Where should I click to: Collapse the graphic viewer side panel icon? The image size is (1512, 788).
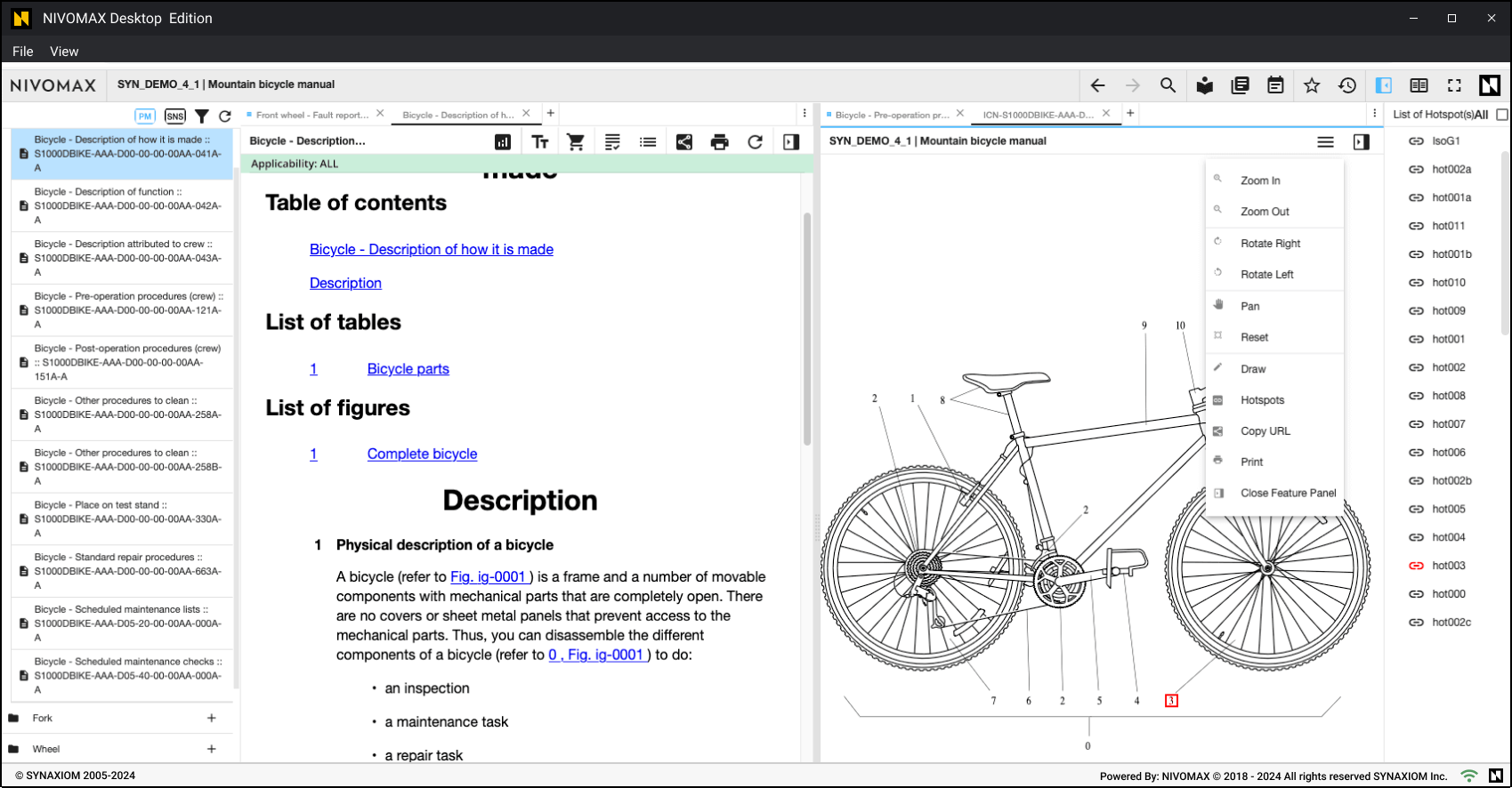(x=1362, y=142)
